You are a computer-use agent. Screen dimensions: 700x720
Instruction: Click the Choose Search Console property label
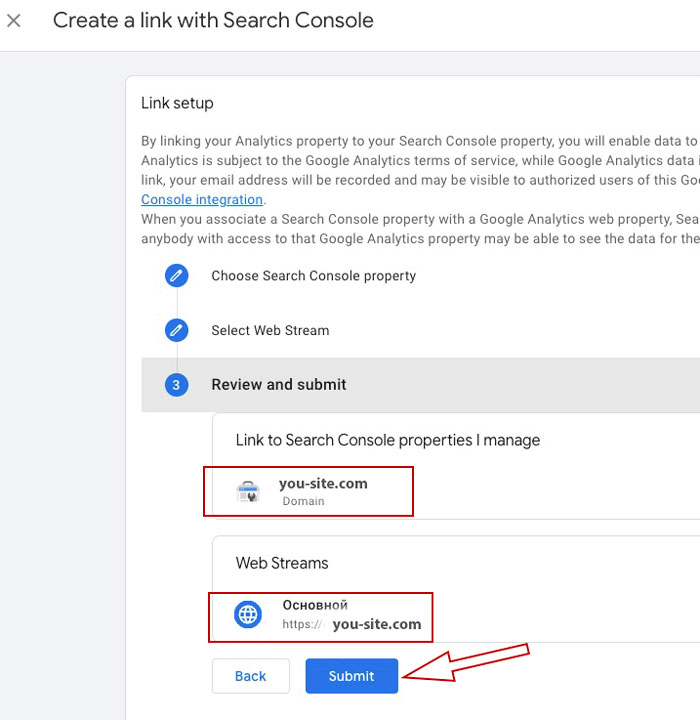(x=314, y=276)
